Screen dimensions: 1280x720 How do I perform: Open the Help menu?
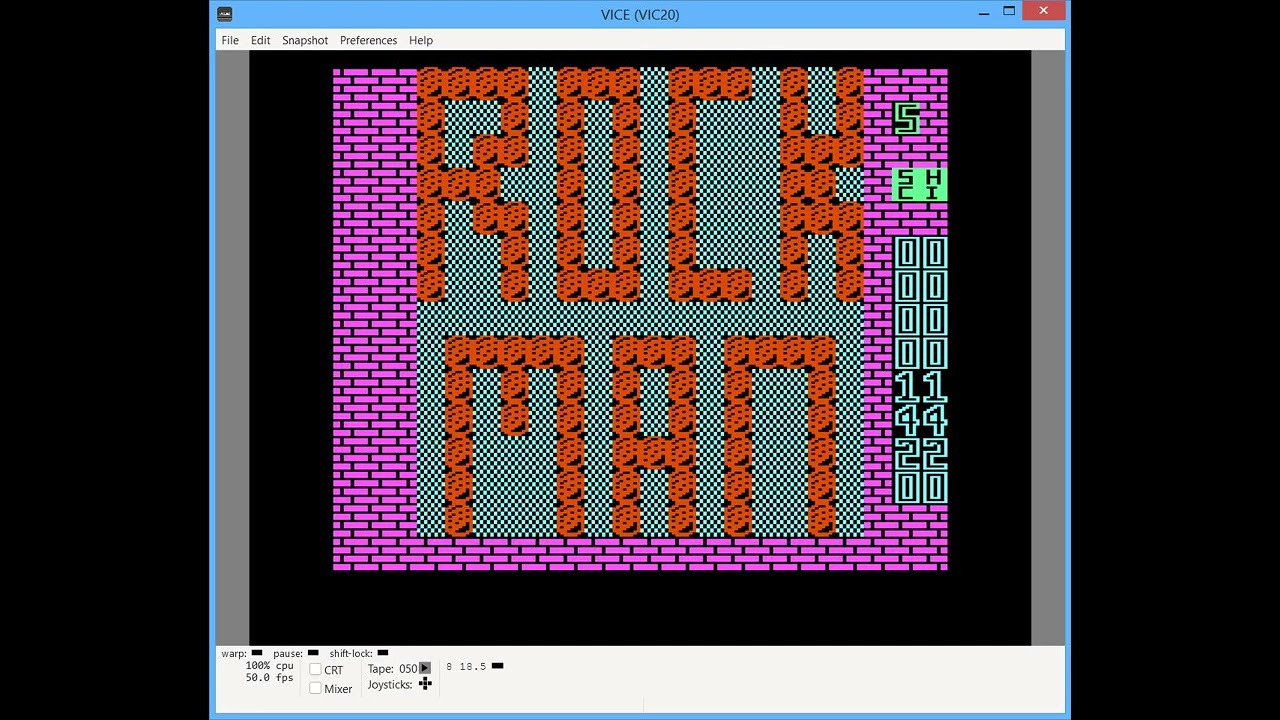[421, 40]
